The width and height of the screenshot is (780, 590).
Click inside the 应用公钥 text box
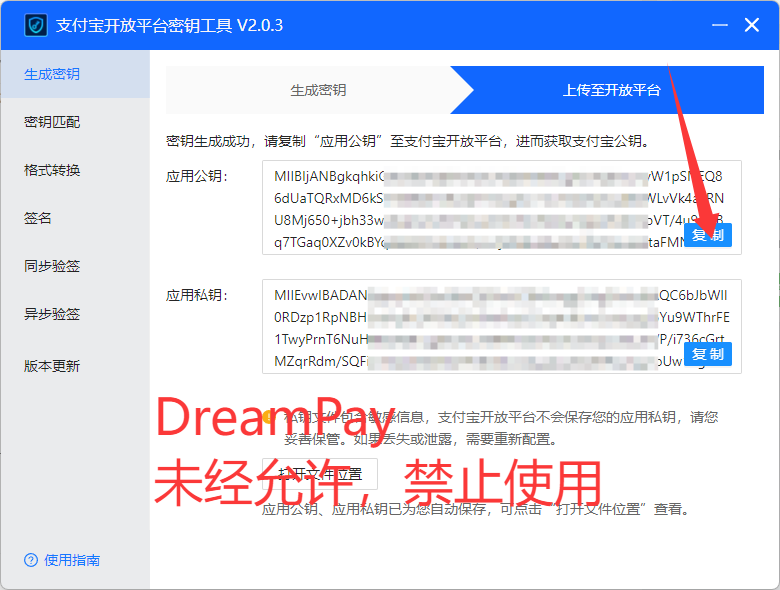click(480, 207)
